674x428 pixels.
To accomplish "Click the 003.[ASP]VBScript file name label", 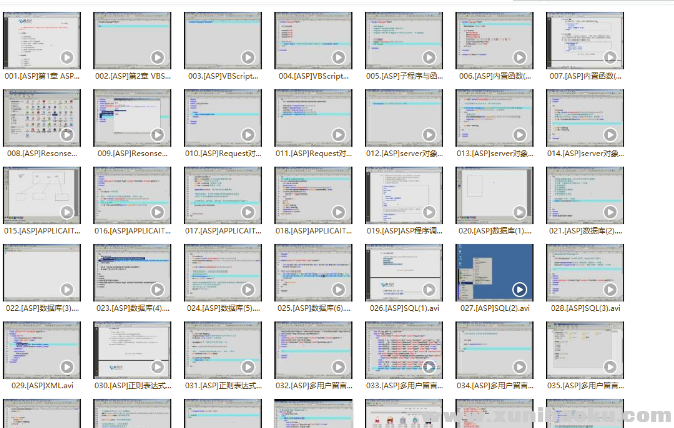I will [220, 76].
